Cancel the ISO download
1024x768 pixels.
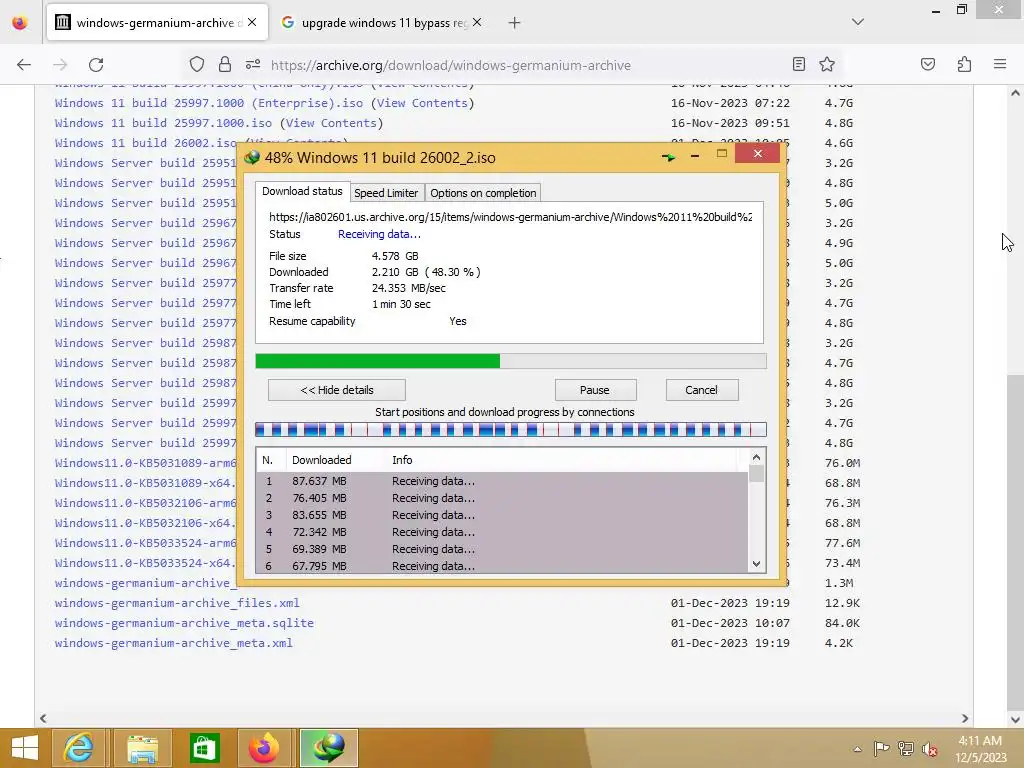tap(701, 390)
